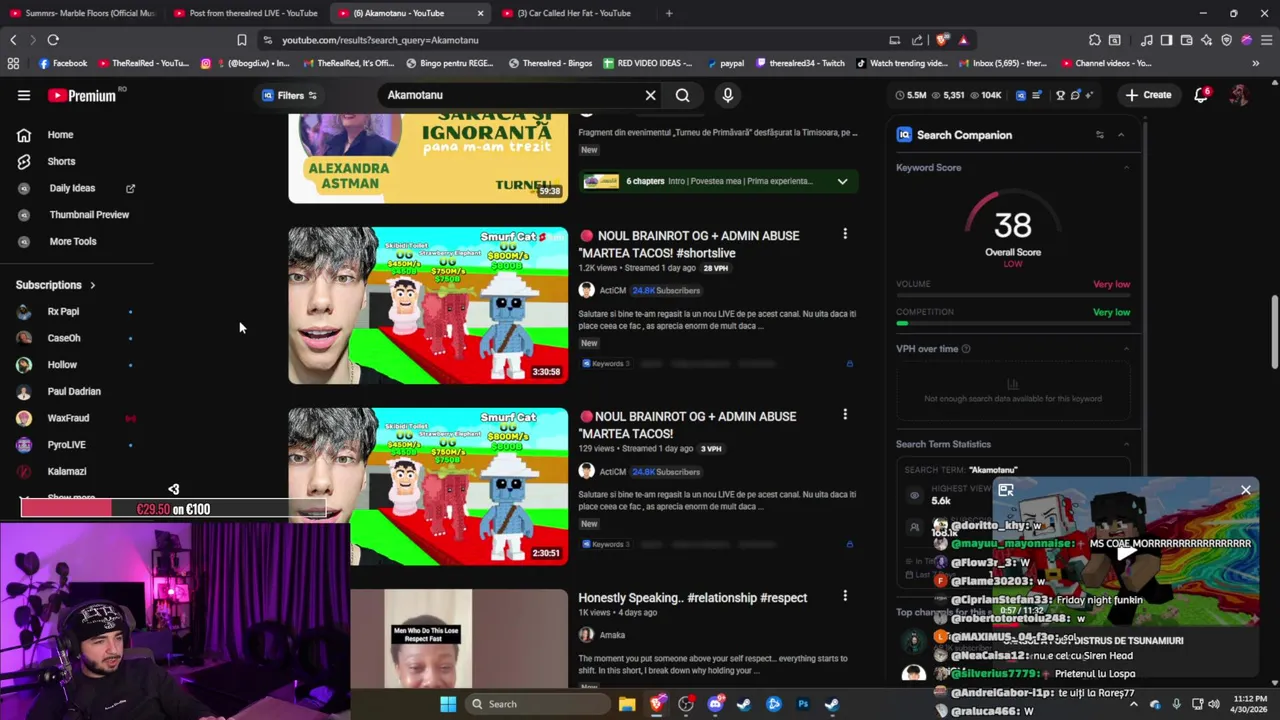Show hidden system tray icons
Image resolution: width=1280 pixels, height=720 pixels.
click(1133, 704)
